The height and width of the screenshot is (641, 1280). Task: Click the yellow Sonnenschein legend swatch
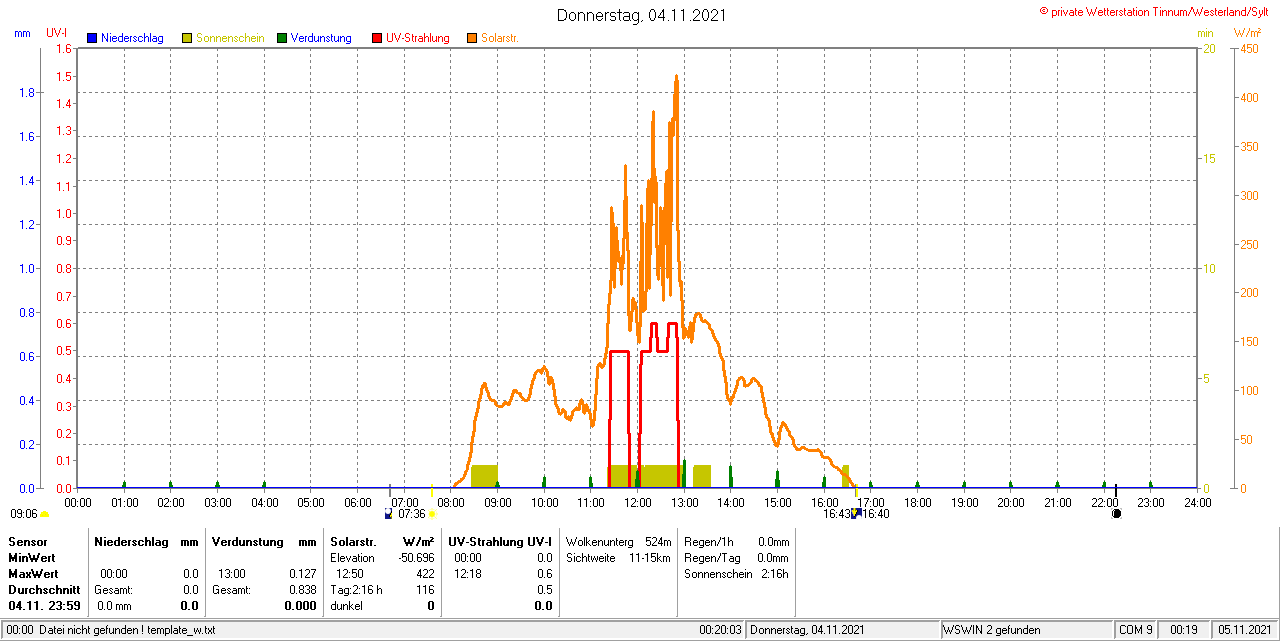coord(187,38)
